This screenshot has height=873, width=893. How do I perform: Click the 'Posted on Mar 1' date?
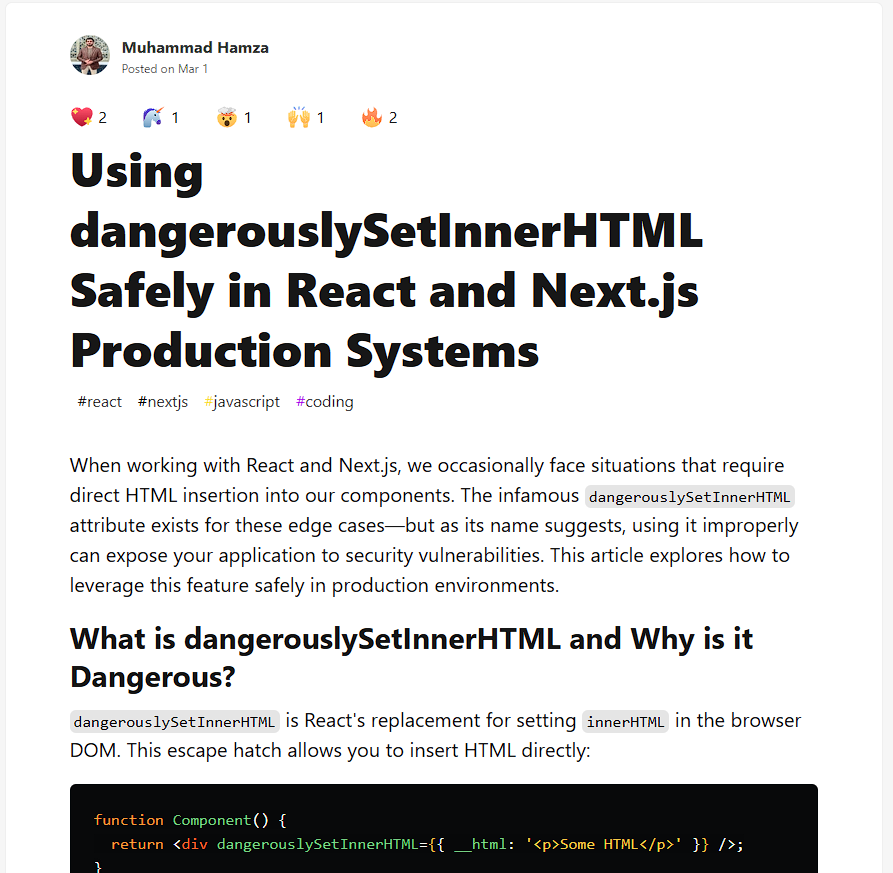(x=165, y=69)
